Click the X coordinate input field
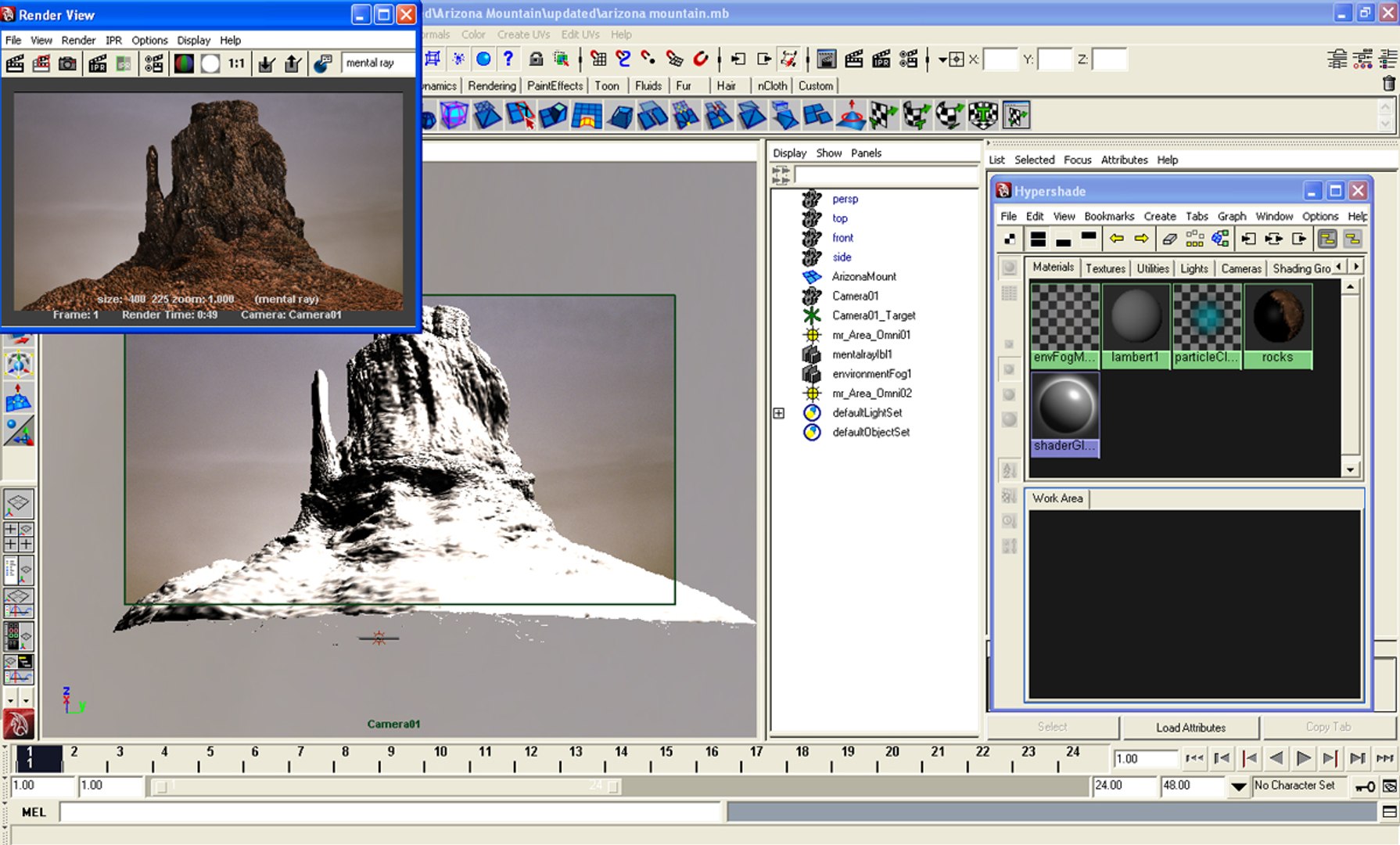The width and height of the screenshot is (1400, 845). 1000,59
